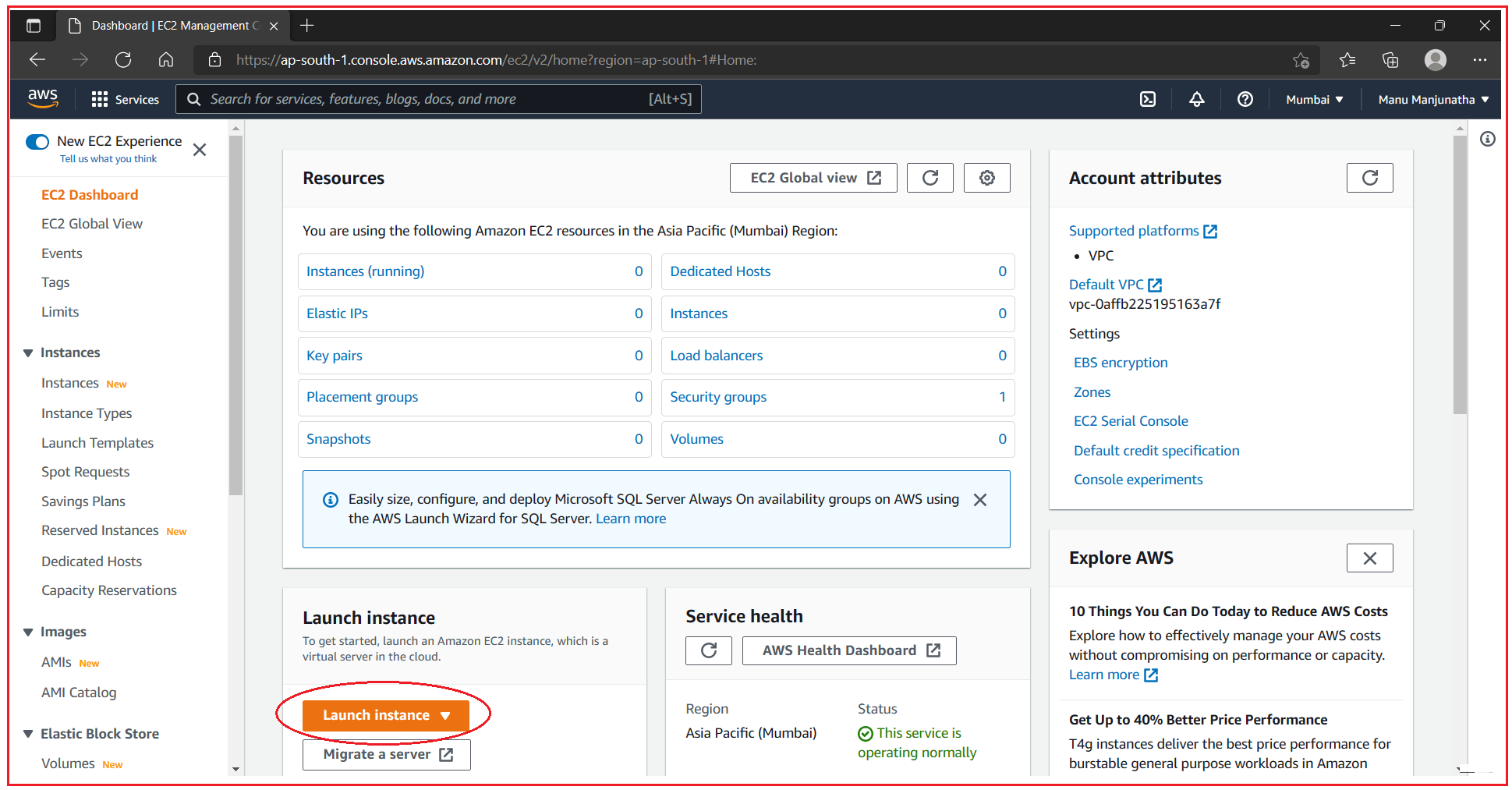
Task: Refresh the Resources panel
Action: pos(930,178)
